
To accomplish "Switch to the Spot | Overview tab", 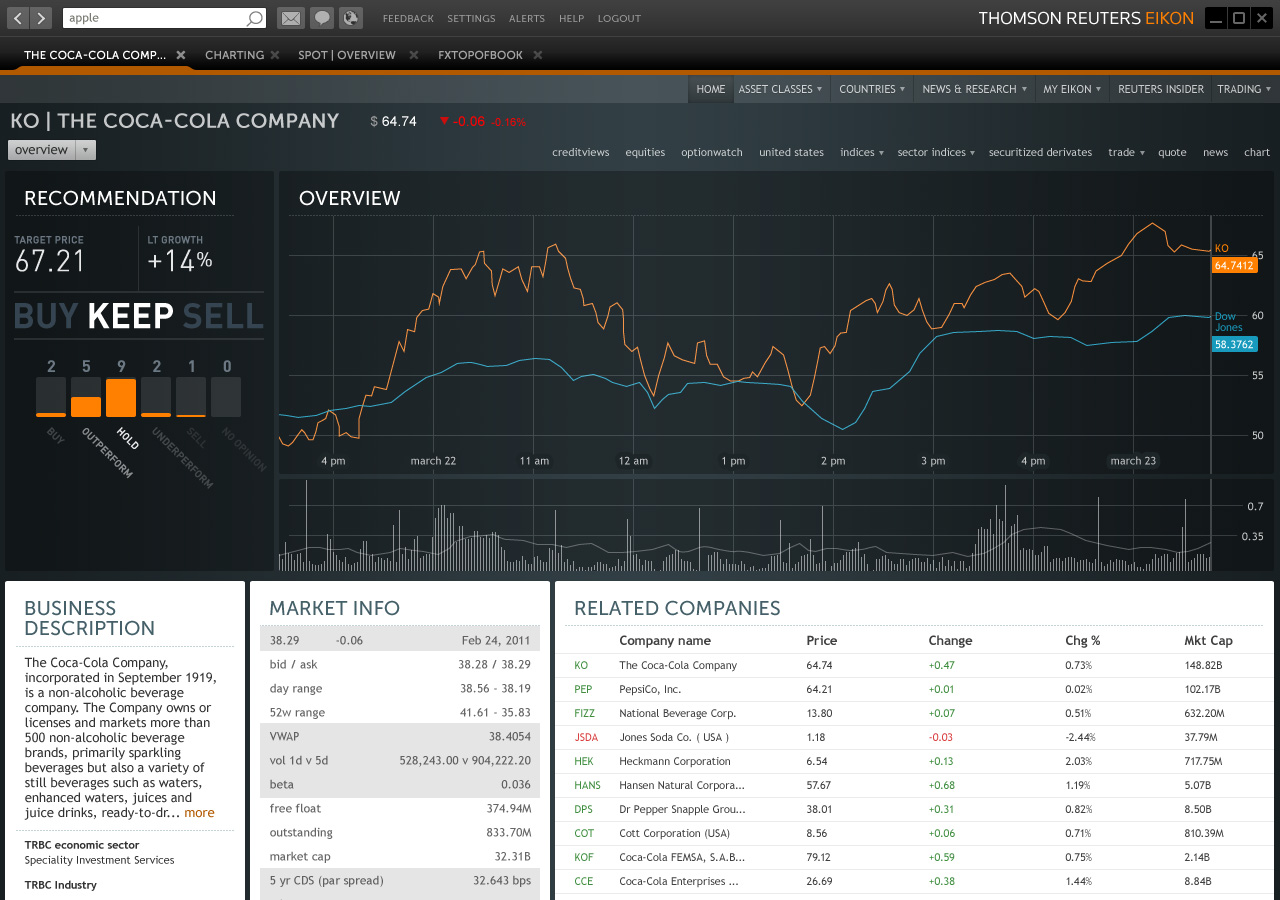I will tap(347, 55).
